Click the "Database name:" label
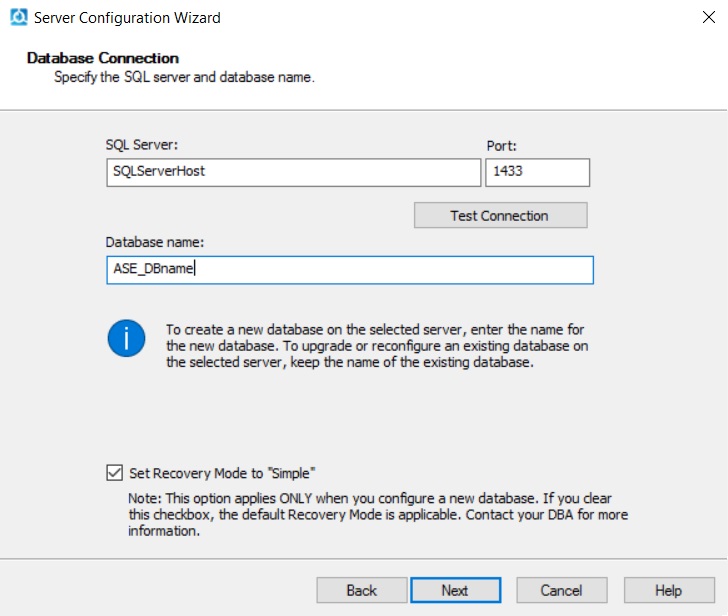728x616 pixels. (x=155, y=242)
